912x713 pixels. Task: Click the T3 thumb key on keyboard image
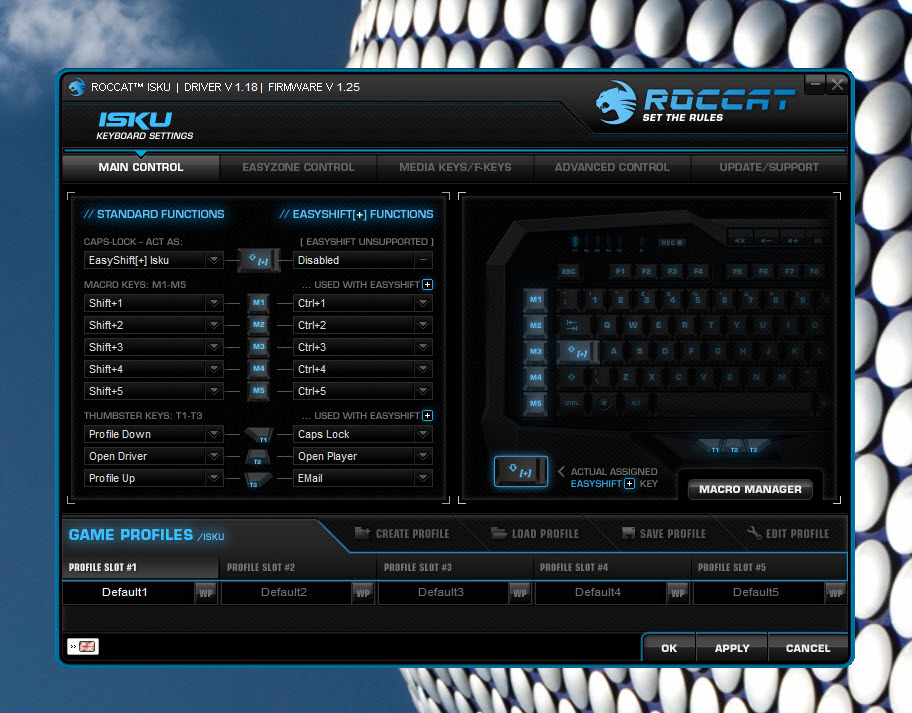pos(754,449)
